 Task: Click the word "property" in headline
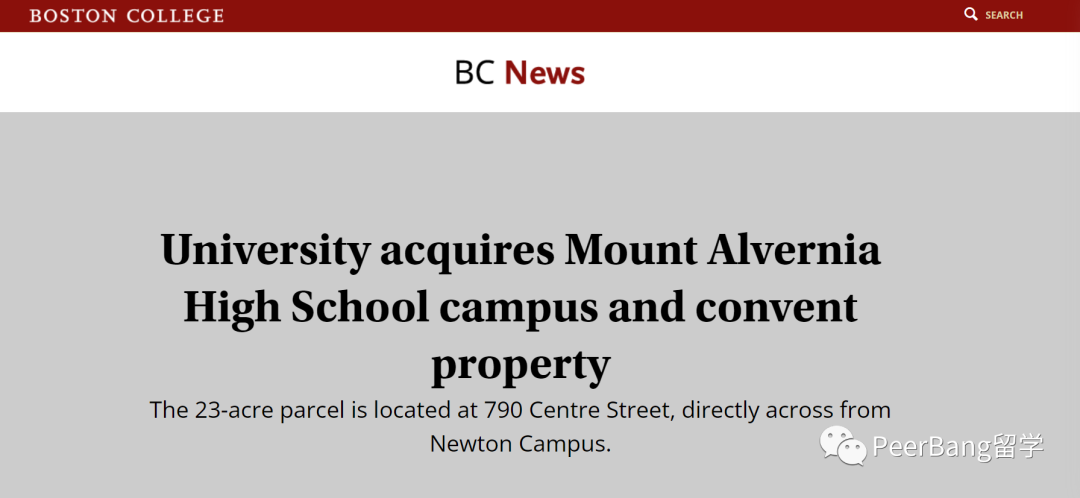521,365
